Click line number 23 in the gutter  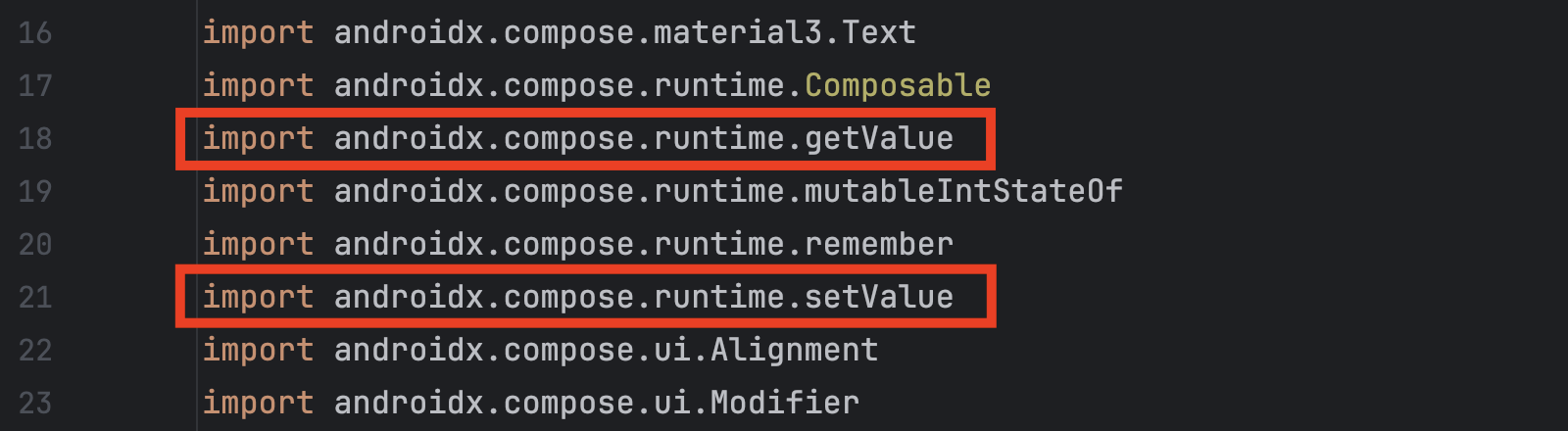click(35, 404)
